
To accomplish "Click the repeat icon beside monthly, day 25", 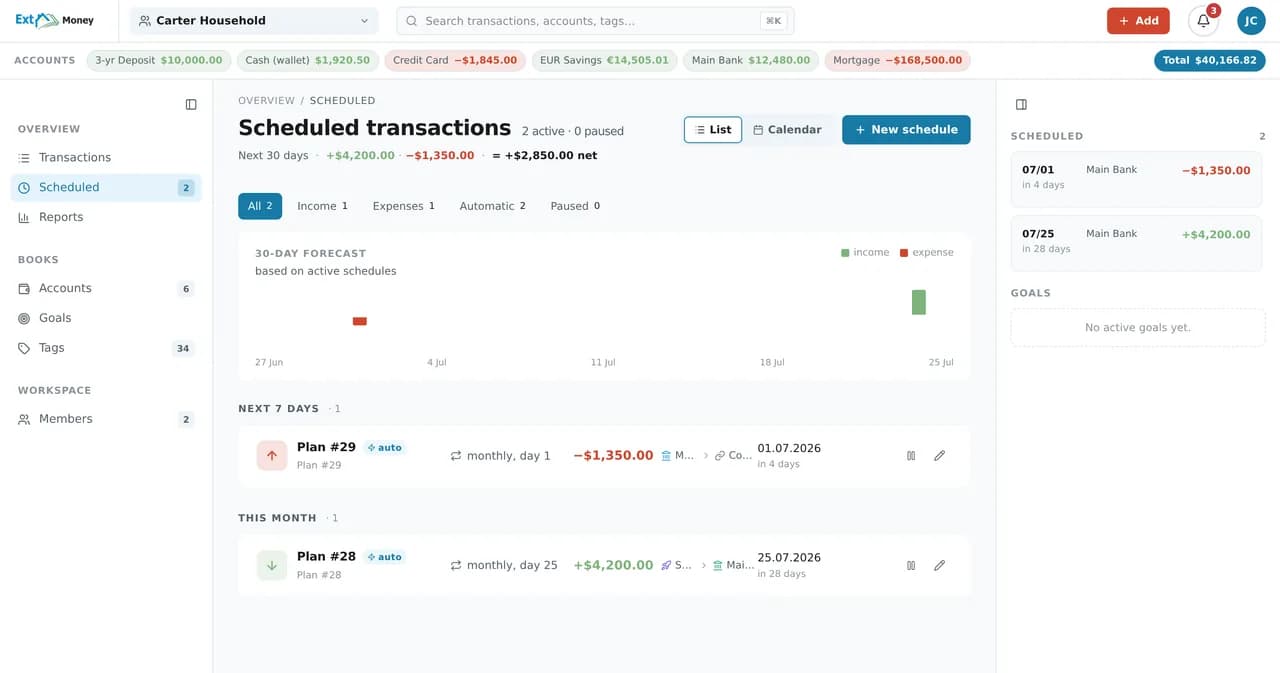I will (x=456, y=566).
